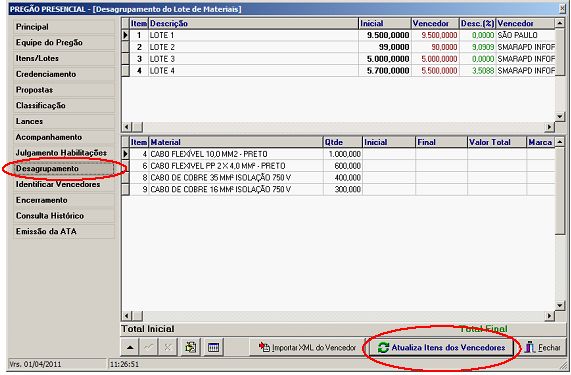Viewport: 571px width, 375px height.
Task: Click Inicial cell for CABO FLEXÍVEL 10,0 MM2
Action: pos(389,154)
